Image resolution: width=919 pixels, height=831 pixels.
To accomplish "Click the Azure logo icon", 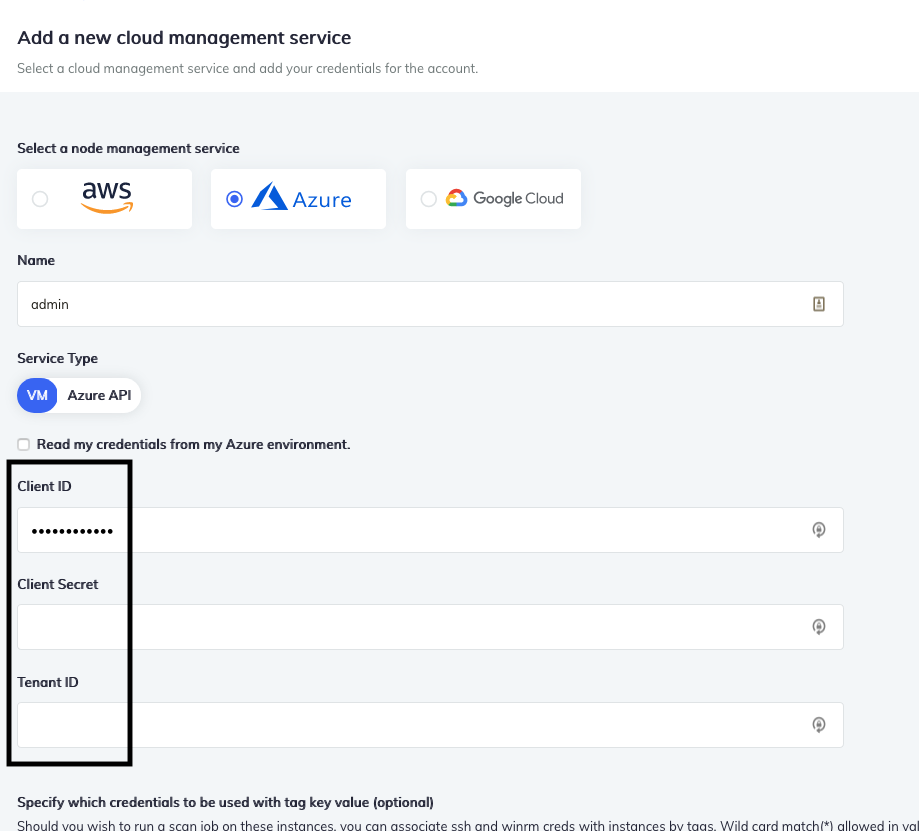I will tap(269, 197).
